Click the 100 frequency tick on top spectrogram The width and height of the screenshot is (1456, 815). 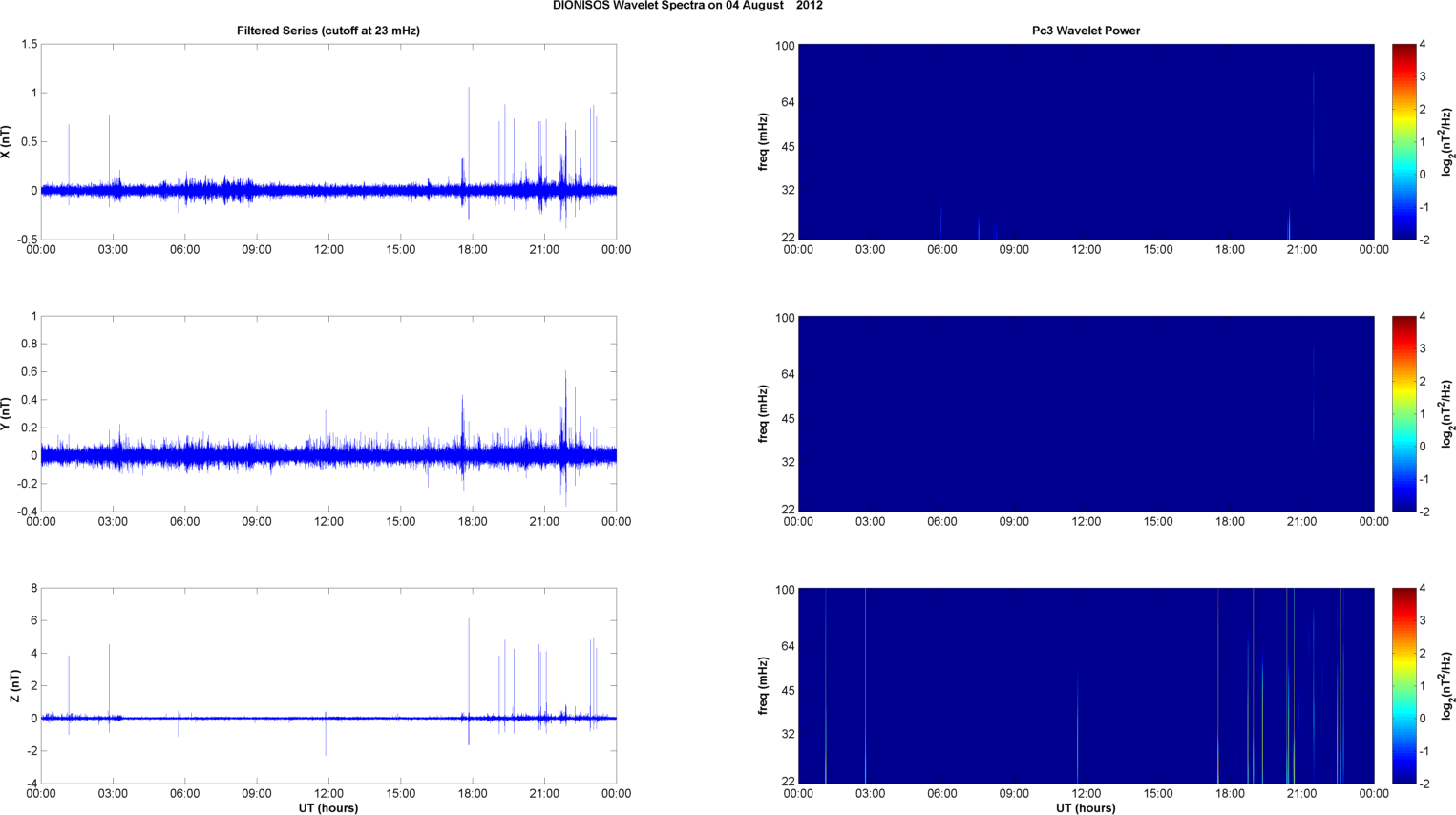pos(785,46)
